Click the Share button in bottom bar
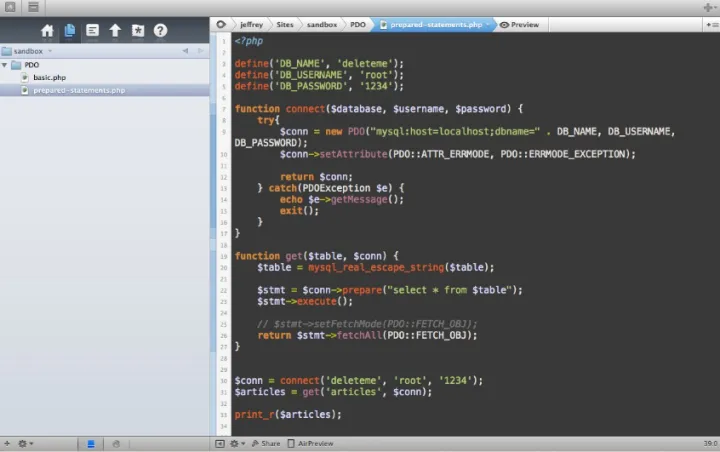This screenshot has width=720, height=452. coord(266,443)
